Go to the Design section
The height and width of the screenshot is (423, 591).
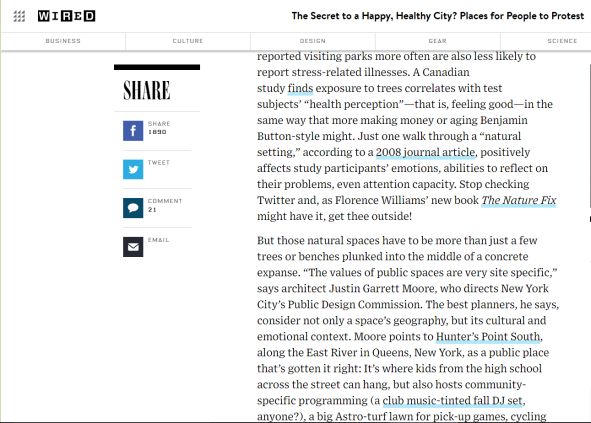pyautogui.click(x=312, y=41)
